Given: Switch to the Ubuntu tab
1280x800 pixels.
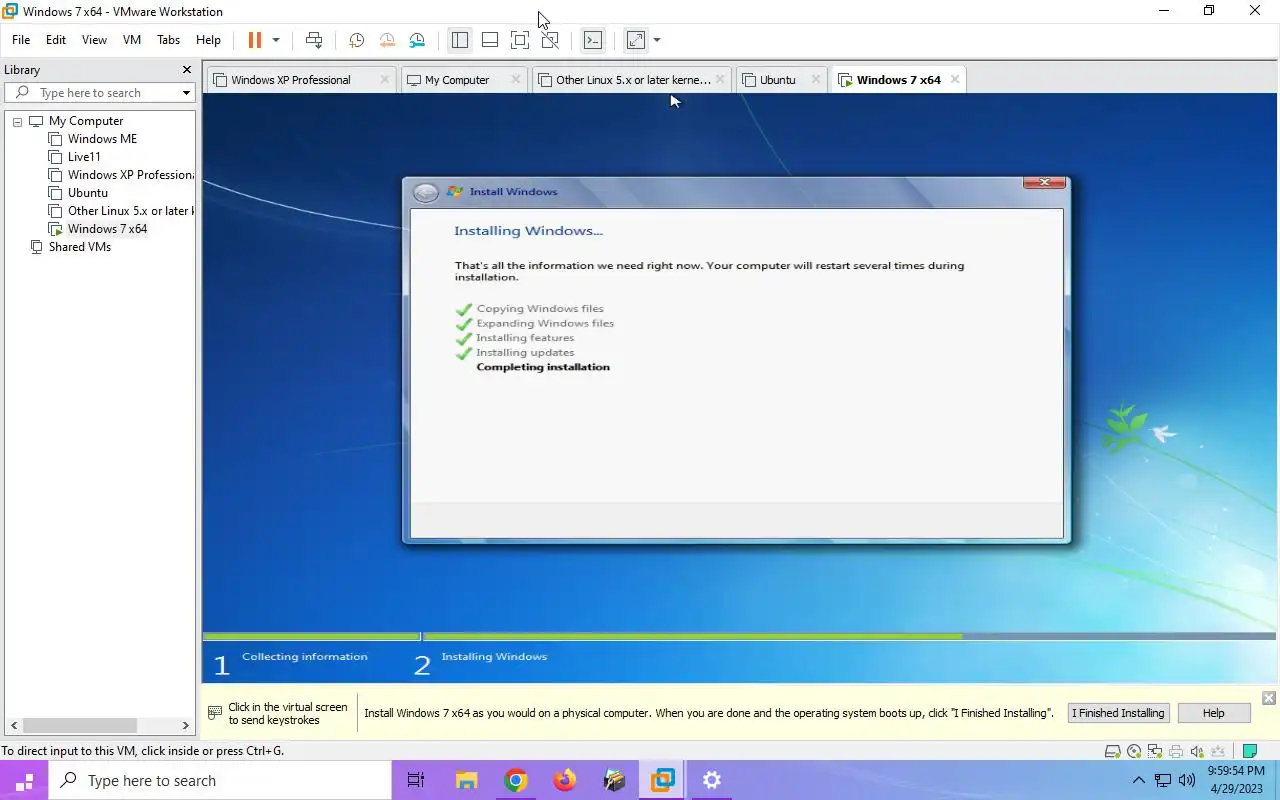Looking at the screenshot, I should point(778,80).
